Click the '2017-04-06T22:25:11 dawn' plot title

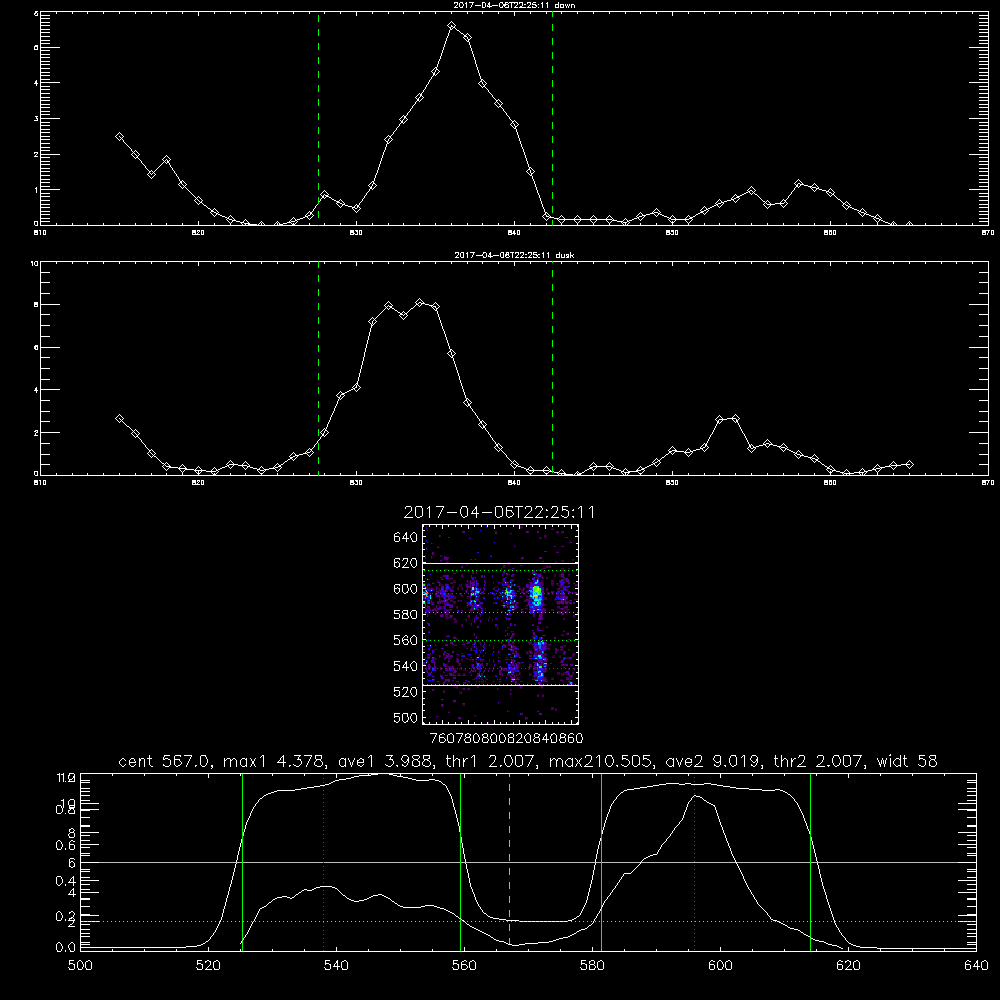(x=514, y=5)
